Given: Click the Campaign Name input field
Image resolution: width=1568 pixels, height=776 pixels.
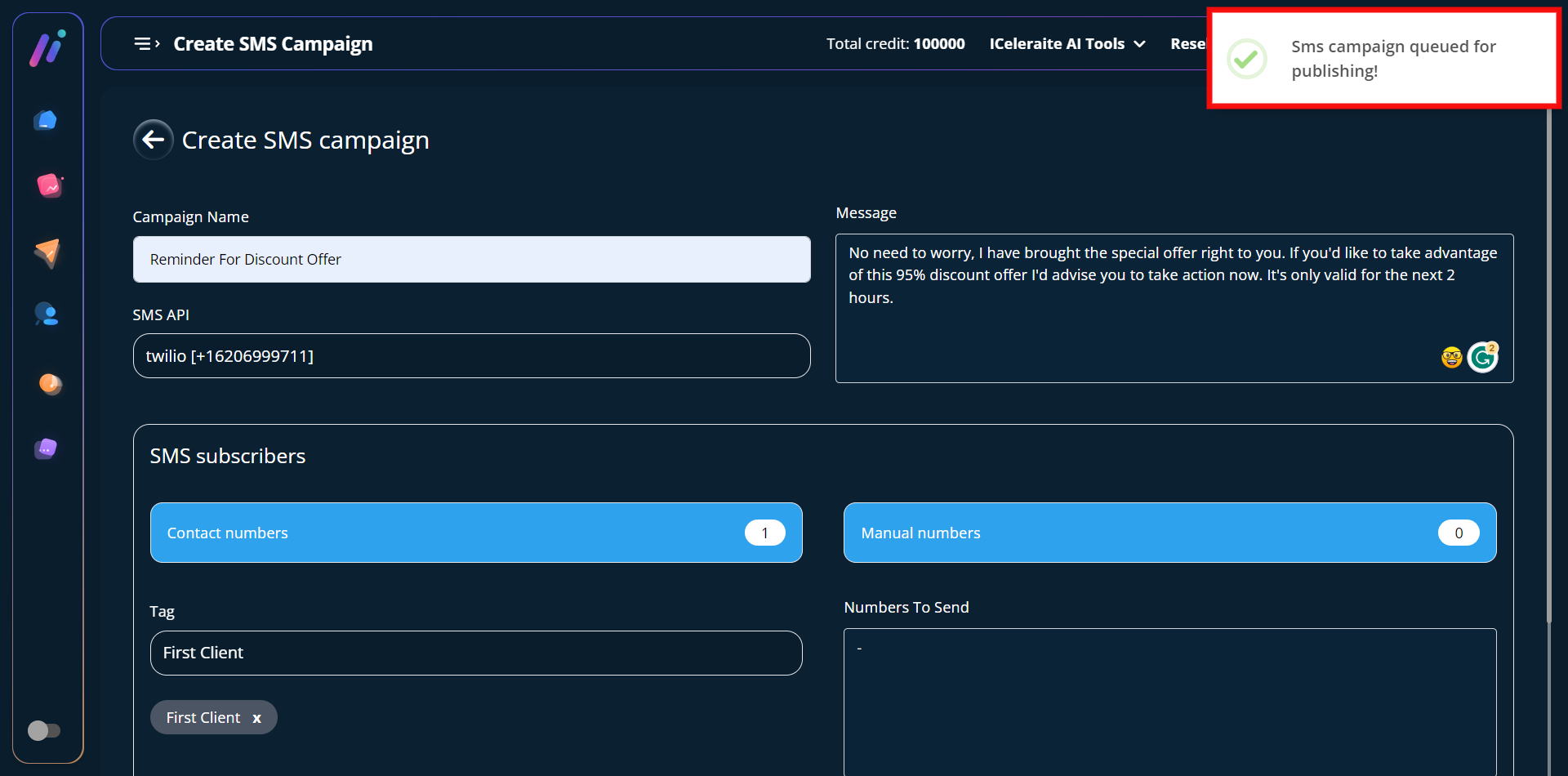Looking at the screenshot, I should pos(471,260).
